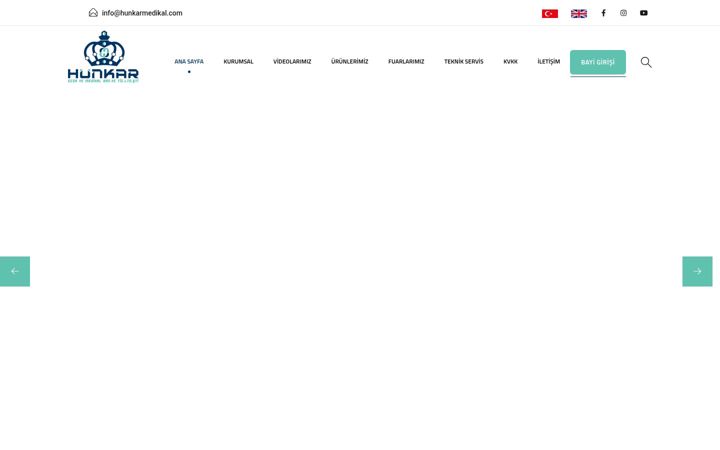Open the KVKK menu item

coord(510,62)
